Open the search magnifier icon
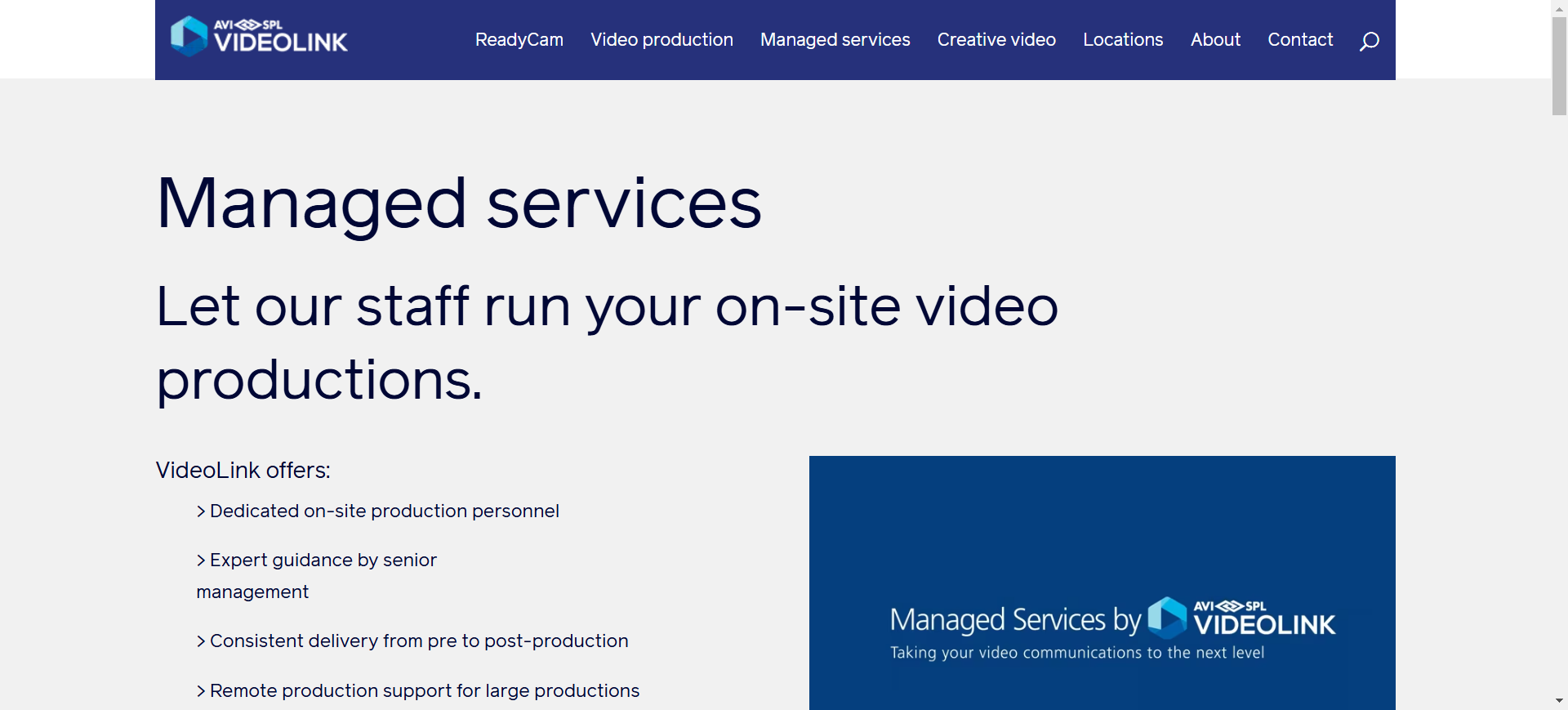The height and width of the screenshot is (710, 1568). pyautogui.click(x=1370, y=41)
